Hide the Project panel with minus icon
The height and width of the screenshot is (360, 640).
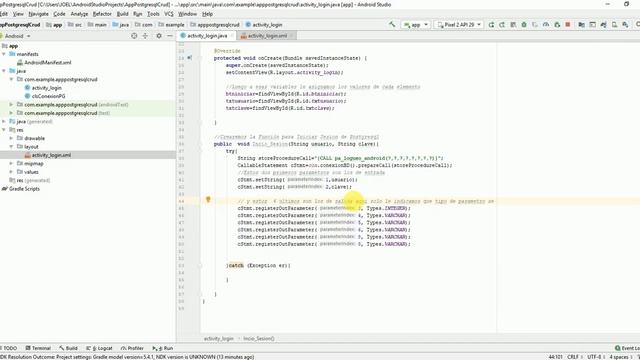click(x=170, y=36)
